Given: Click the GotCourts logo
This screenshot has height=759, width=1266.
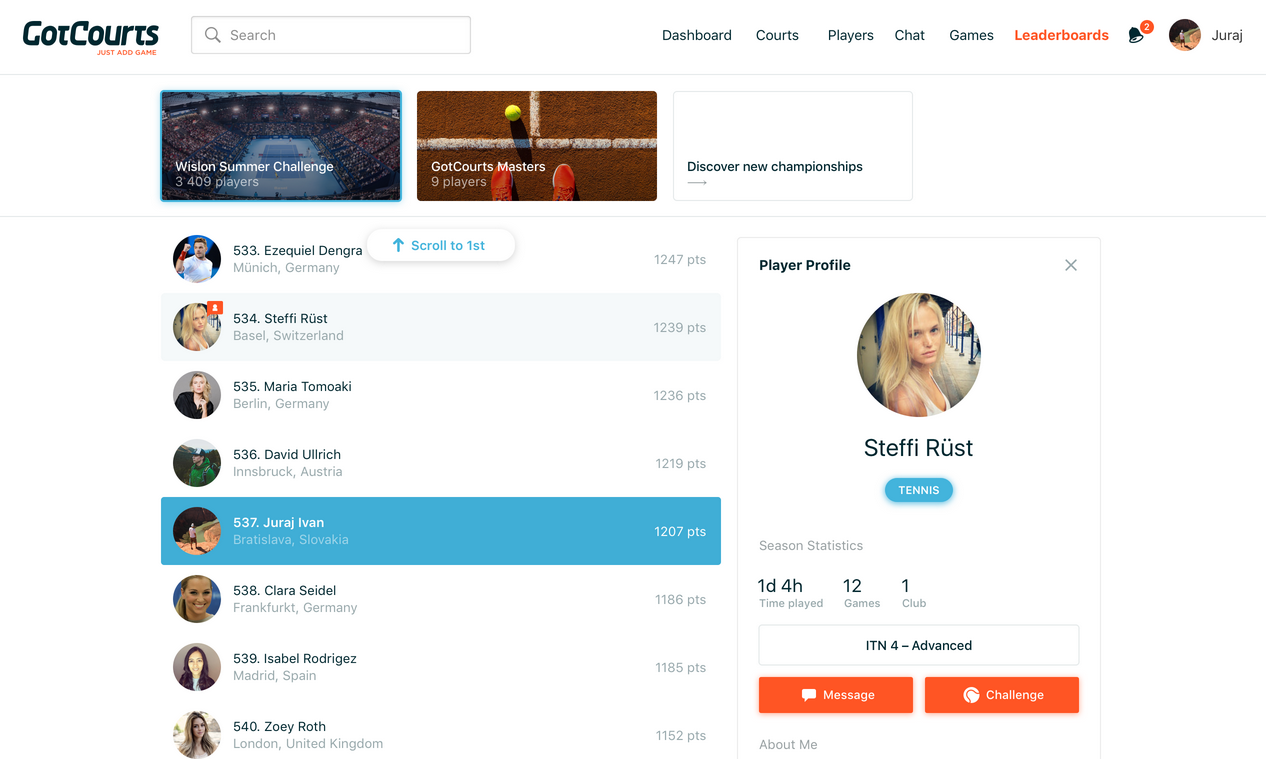Looking at the screenshot, I should [x=90, y=36].
